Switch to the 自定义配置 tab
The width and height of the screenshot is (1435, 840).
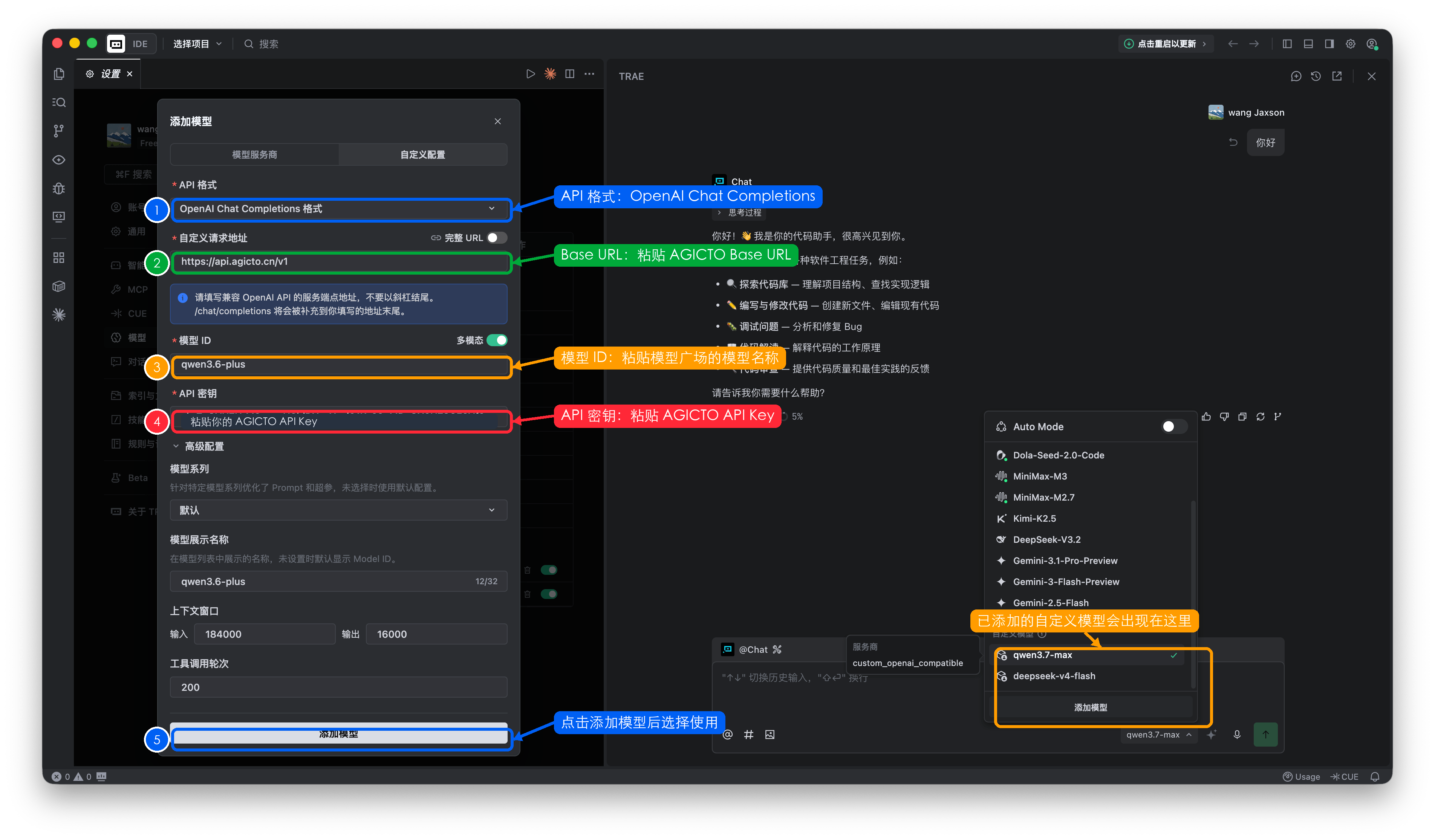click(422, 155)
